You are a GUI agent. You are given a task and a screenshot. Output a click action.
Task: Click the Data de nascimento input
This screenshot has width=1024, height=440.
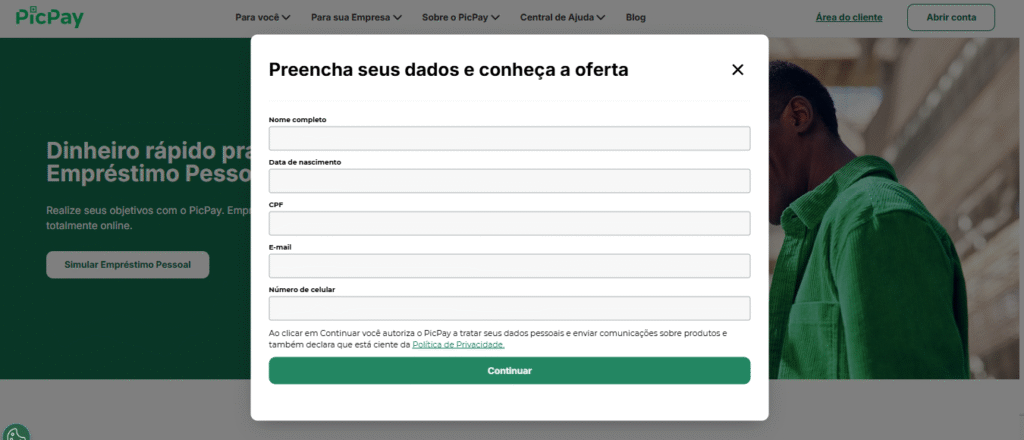[509, 181]
